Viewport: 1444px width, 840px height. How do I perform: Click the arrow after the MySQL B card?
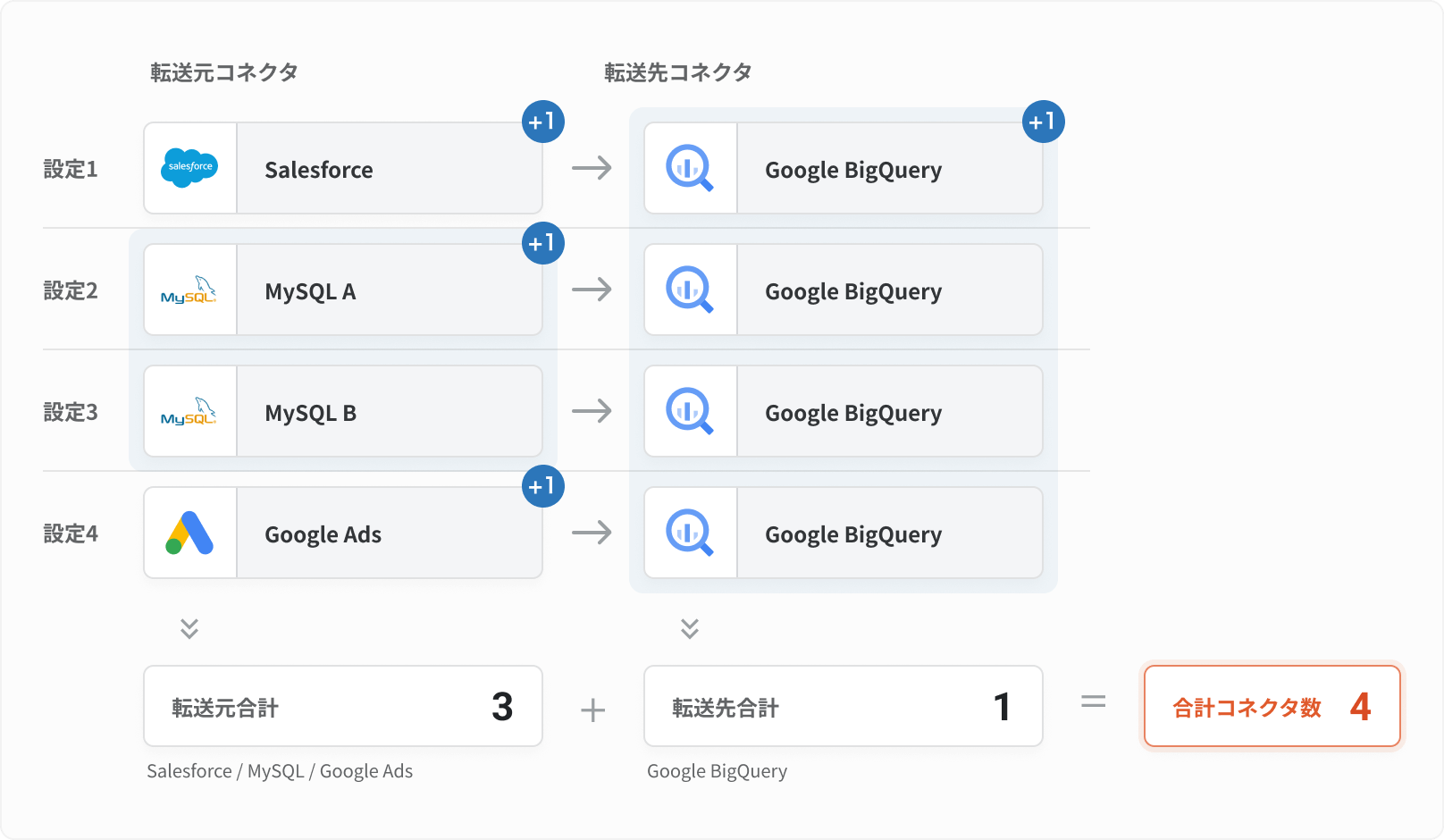click(592, 411)
